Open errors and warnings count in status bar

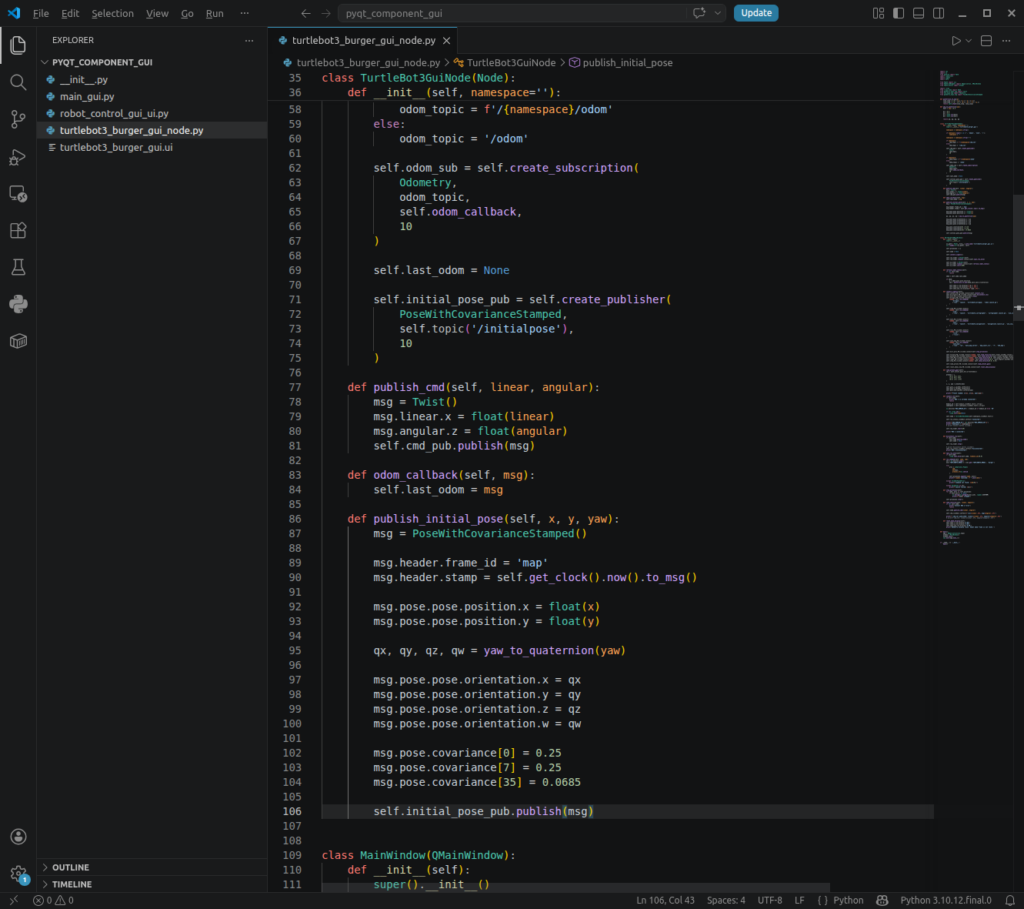54,901
